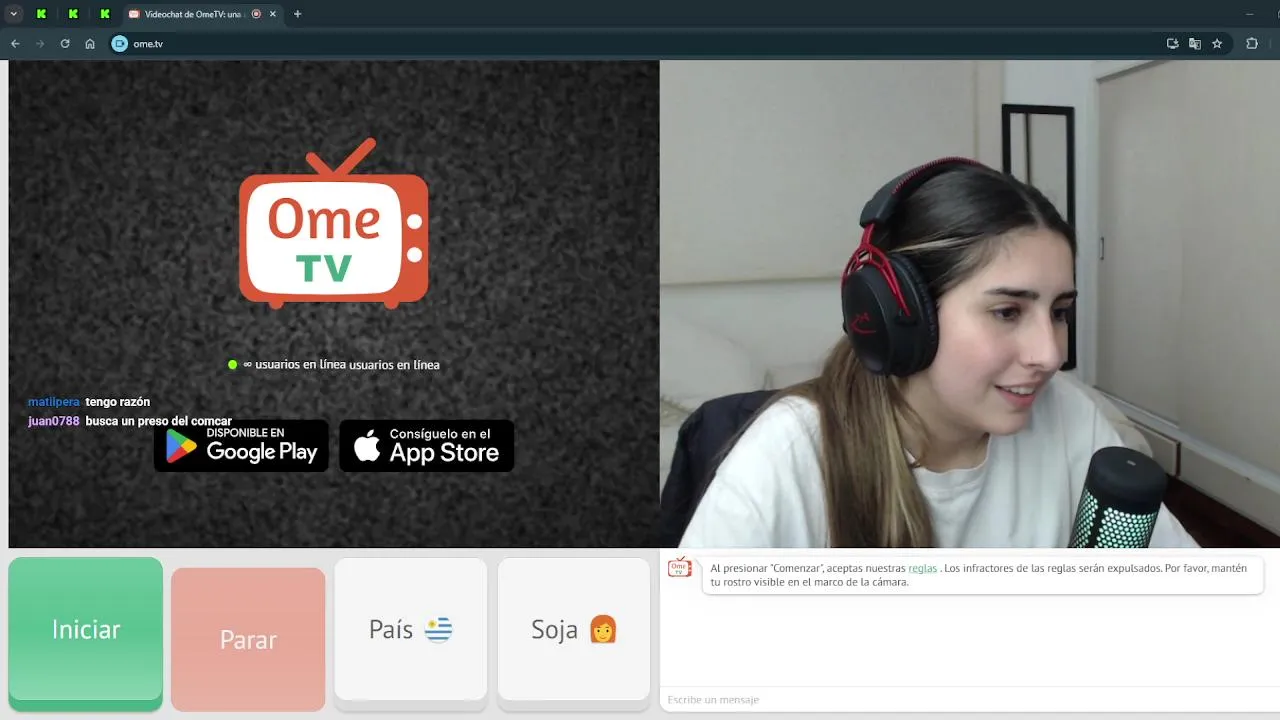Open browser extensions puzzle icon
Screen dimensions: 1280x720
click(1252, 44)
